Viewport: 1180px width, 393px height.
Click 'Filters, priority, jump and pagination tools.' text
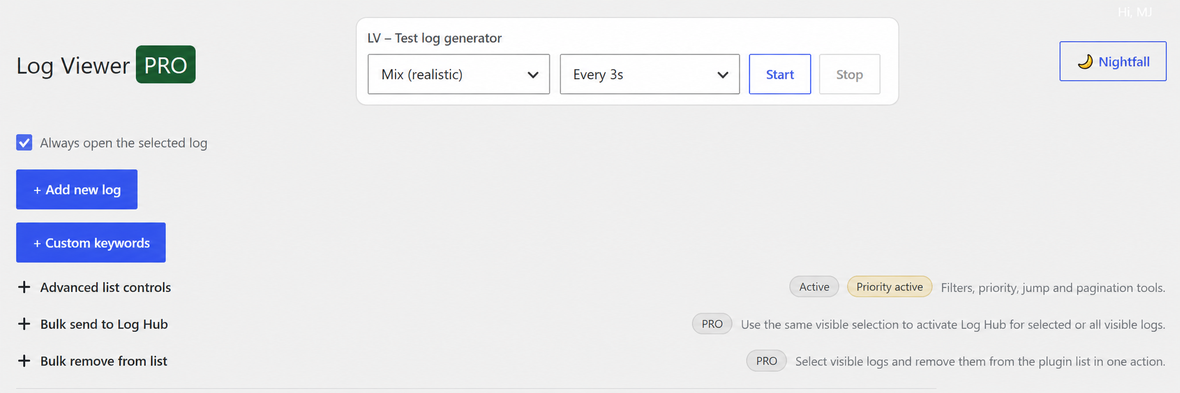click(1053, 288)
